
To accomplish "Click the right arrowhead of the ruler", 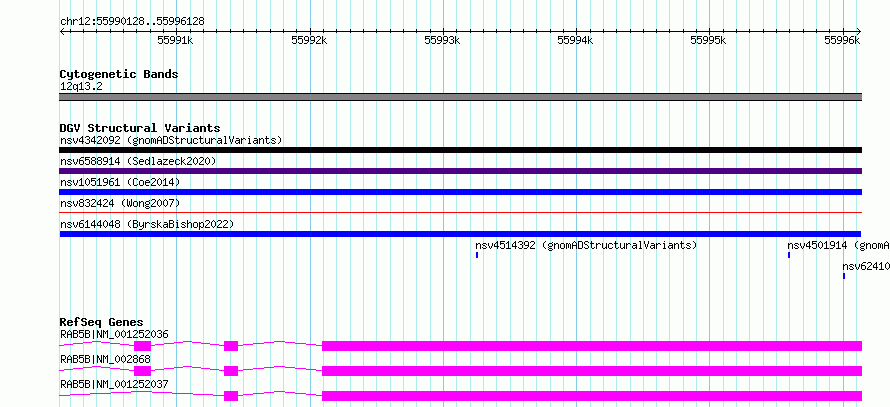I will [859, 31].
